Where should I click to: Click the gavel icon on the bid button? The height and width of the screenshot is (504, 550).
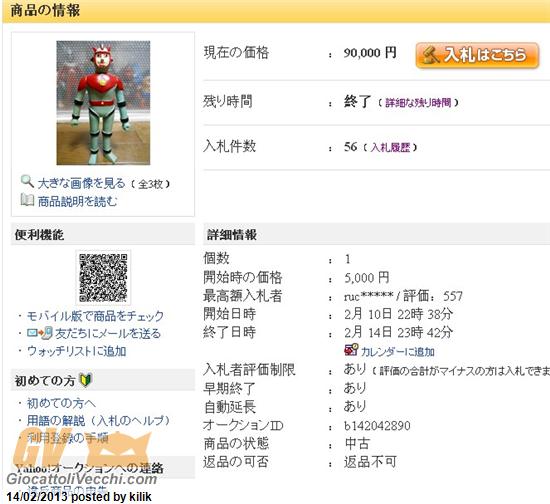[430, 55]
